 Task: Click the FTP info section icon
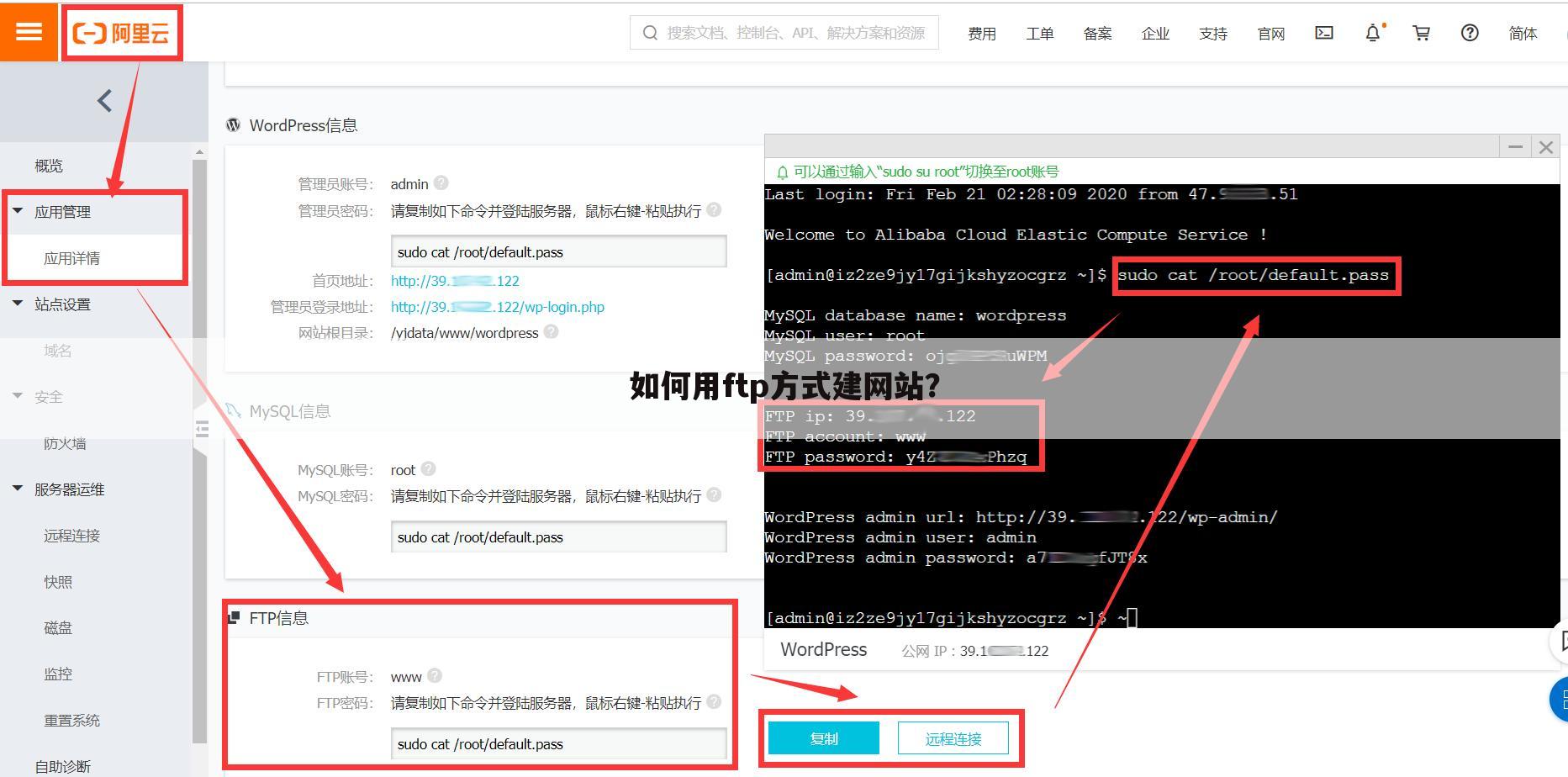pyautogui.click(x=234, y=618)
